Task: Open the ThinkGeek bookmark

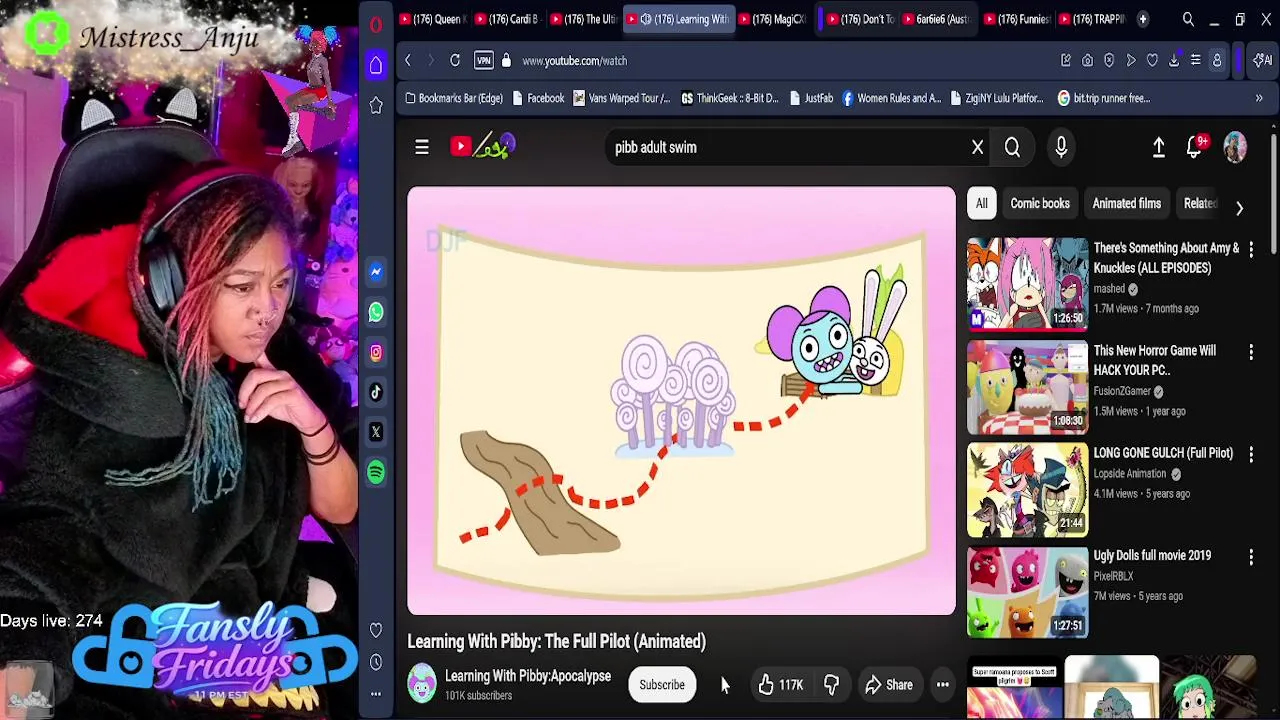Action: 729,98
